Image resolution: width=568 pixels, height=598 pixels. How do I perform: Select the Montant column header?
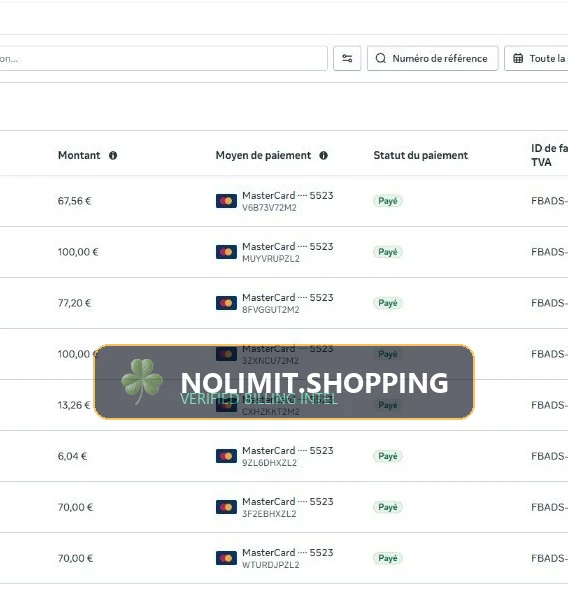point(79,156)
